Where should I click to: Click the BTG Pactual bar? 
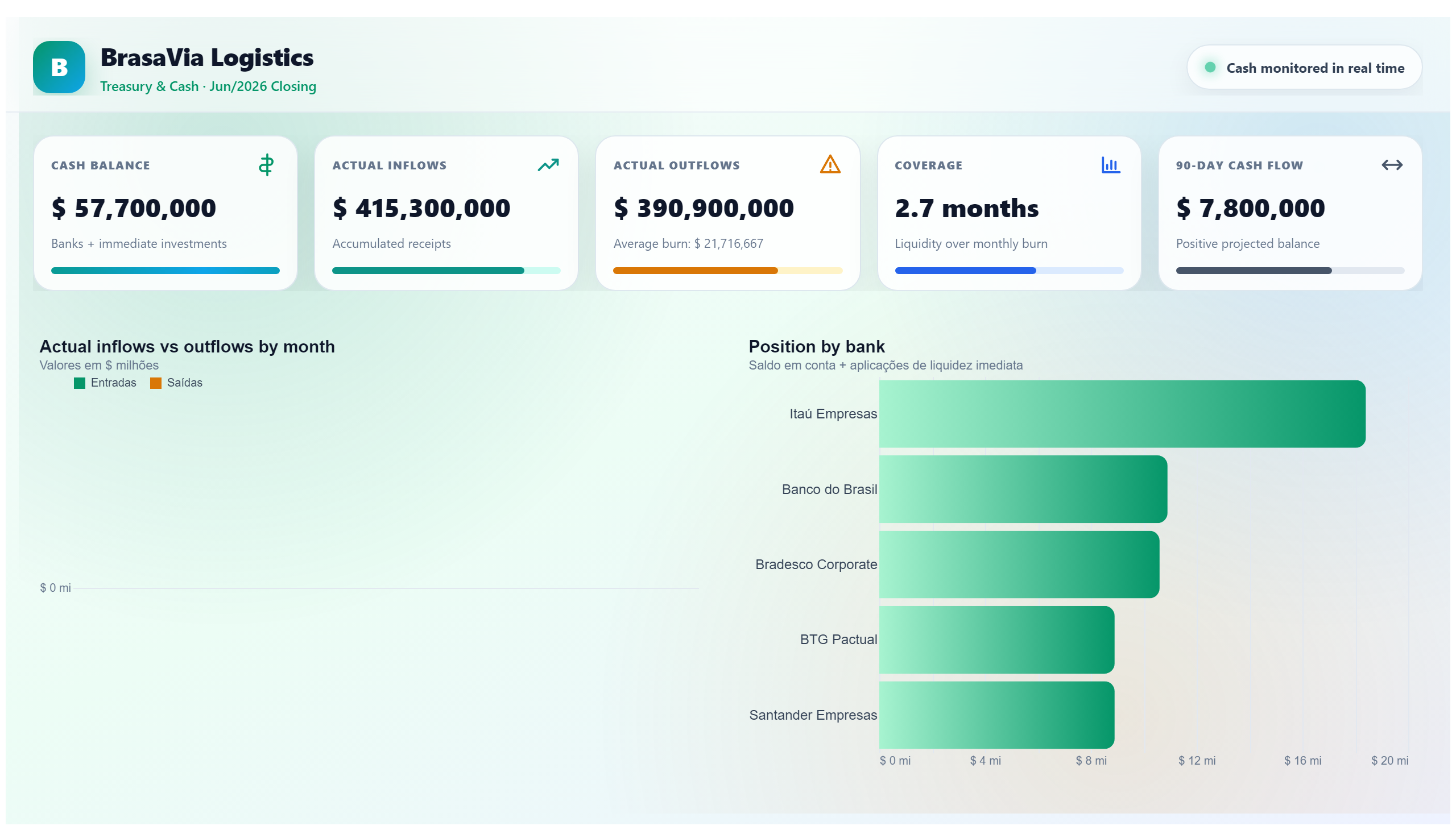(x=996, y=640)
